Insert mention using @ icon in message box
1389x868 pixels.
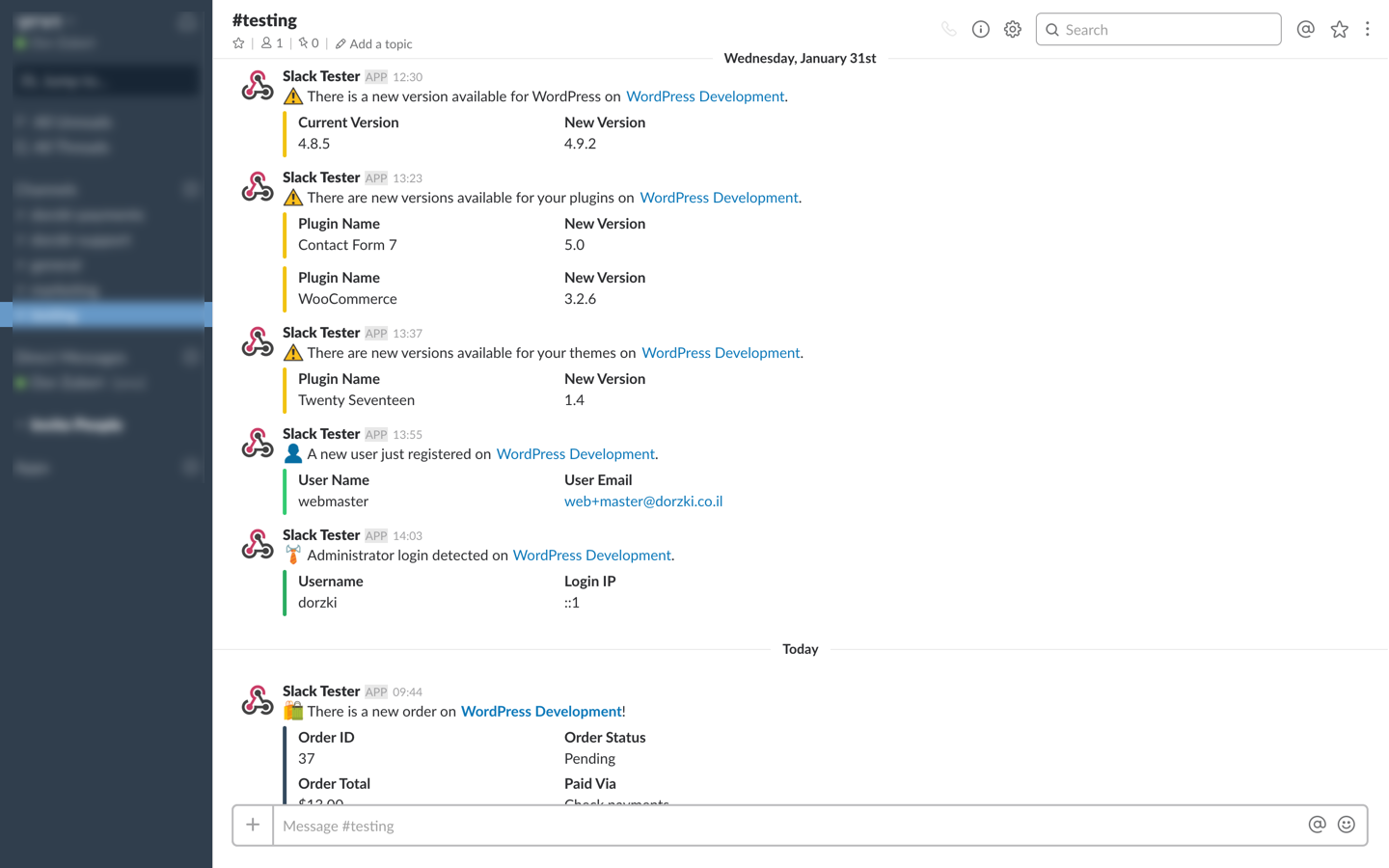tap(1317, 825)
